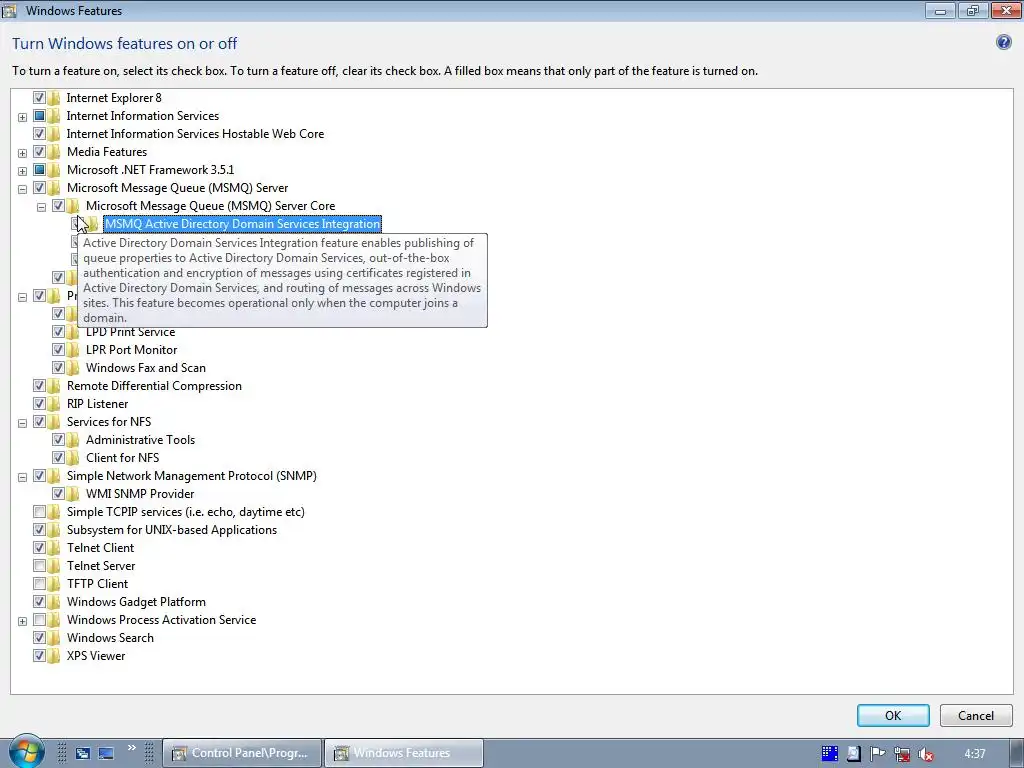Screen dimensions: 1024x768
Task: Click the XPS Viewer folder icon
Action: pos(54,656)
